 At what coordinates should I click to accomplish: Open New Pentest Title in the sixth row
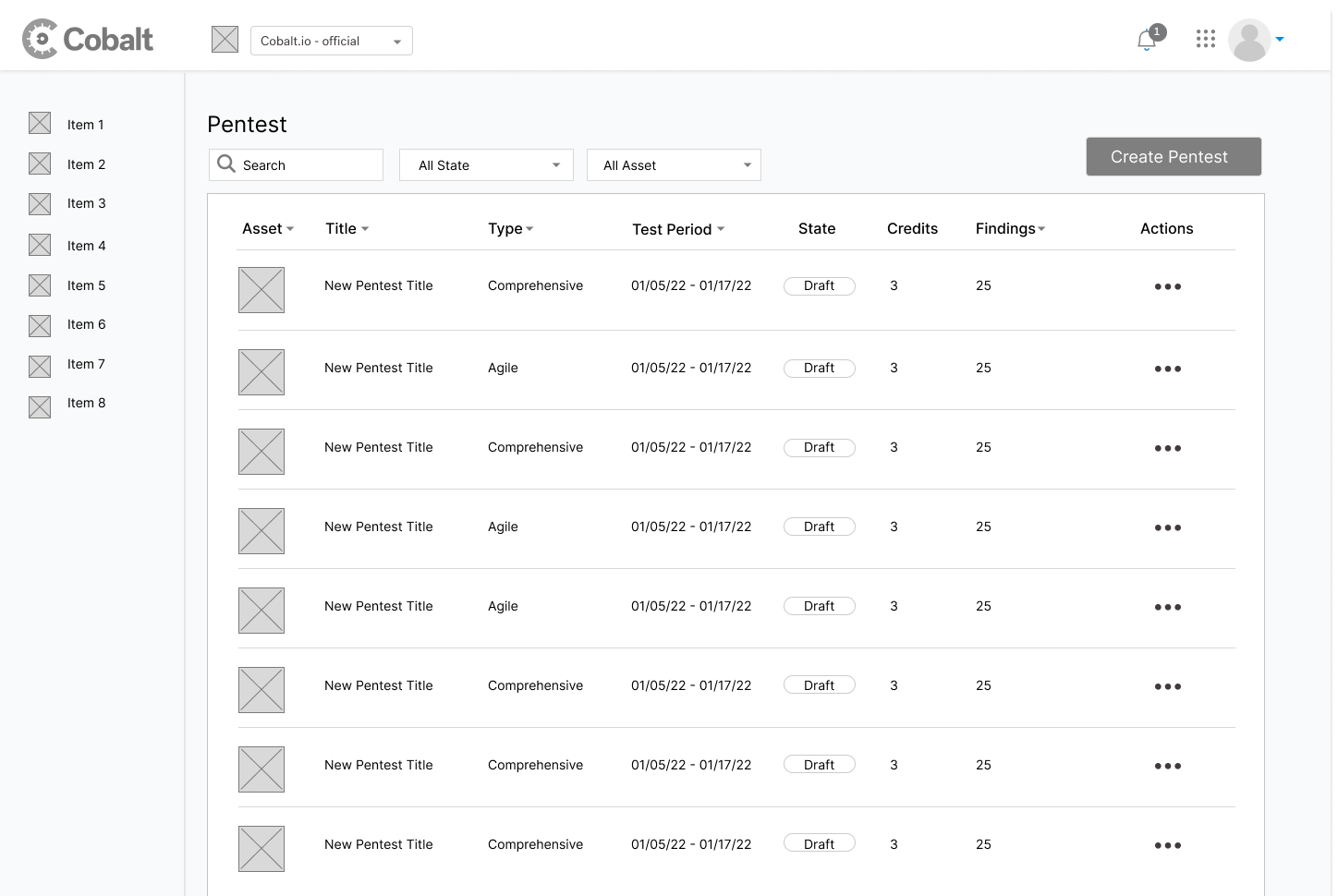click(x=379, y=685)
